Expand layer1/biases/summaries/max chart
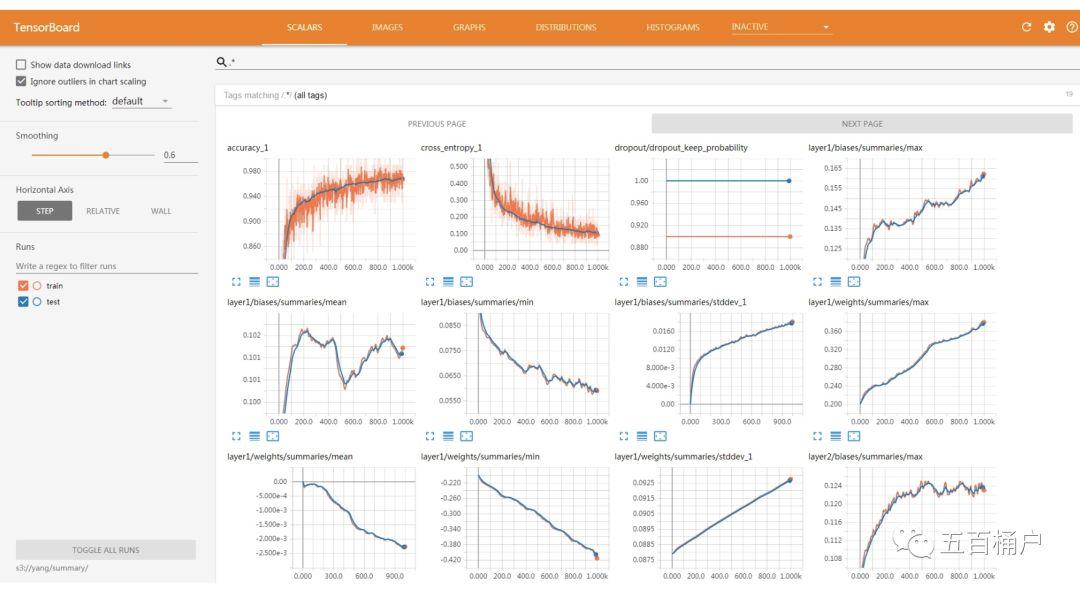This screenshot has width=1080, height=590. (x=817, y=282)
